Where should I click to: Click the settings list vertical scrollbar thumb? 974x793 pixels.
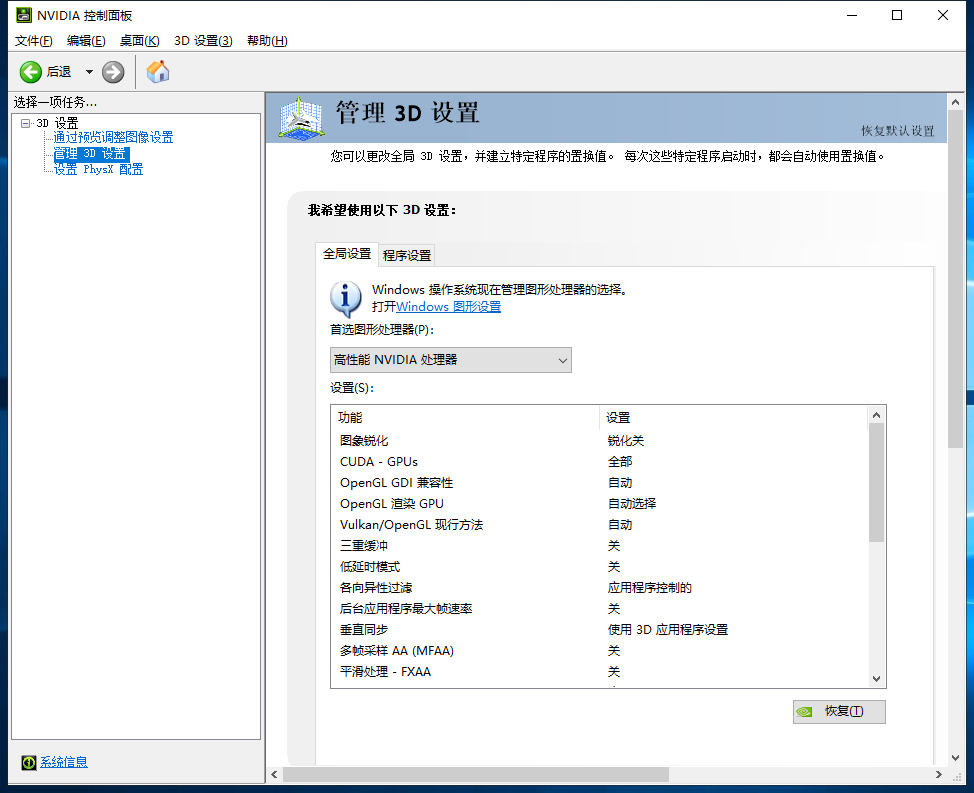point(876,483)
